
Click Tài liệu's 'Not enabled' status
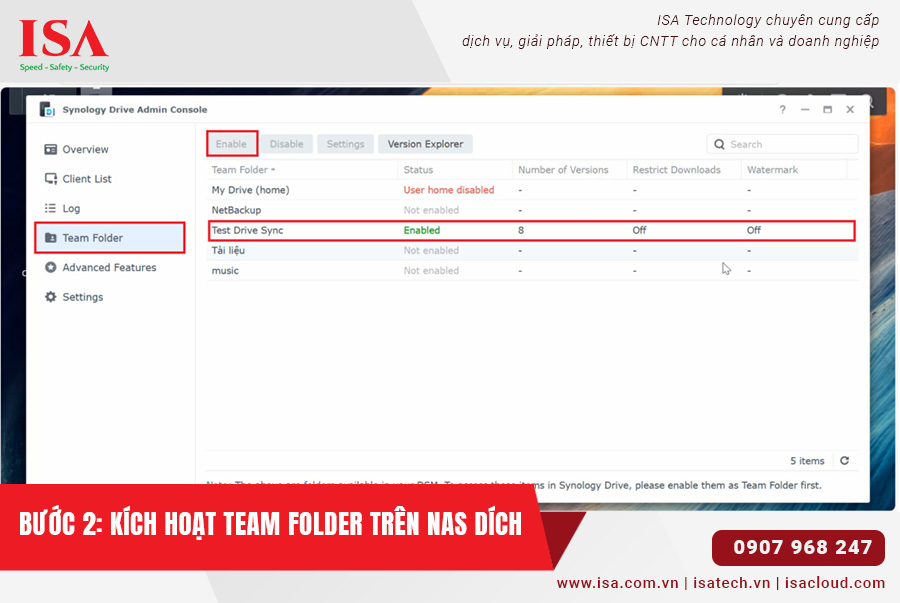pyautogui.click(x=431, y=250)
